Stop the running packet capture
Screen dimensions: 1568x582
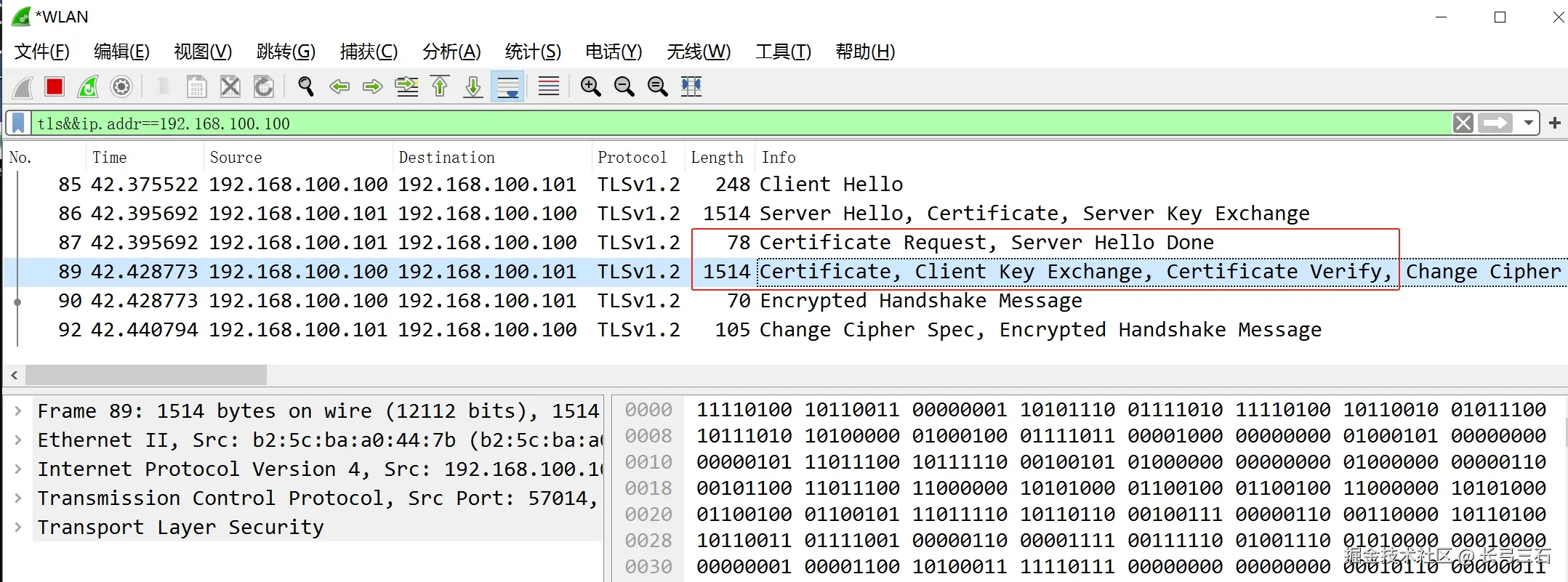tap(55, 87)
